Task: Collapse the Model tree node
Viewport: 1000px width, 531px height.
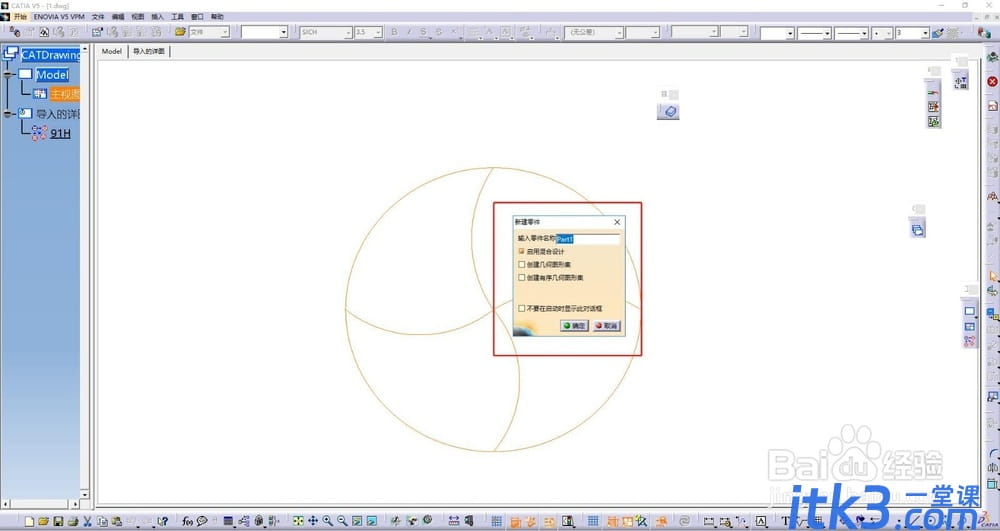Action: tap(8, 75)
